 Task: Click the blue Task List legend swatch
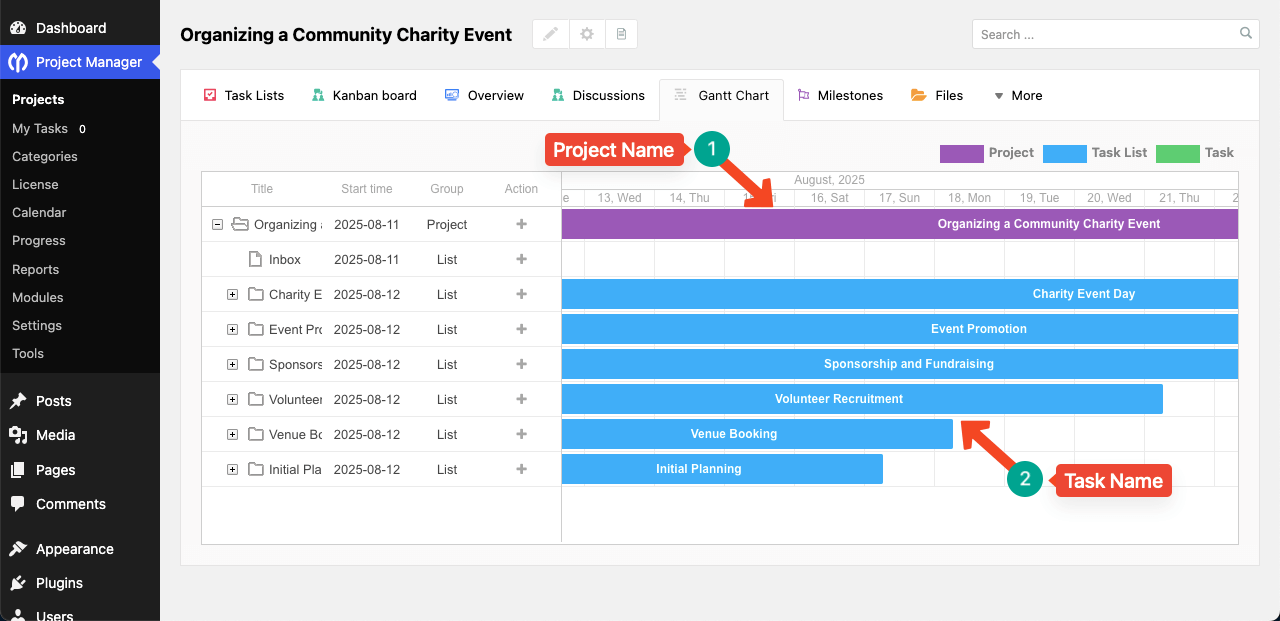(x=1064, y=153)
